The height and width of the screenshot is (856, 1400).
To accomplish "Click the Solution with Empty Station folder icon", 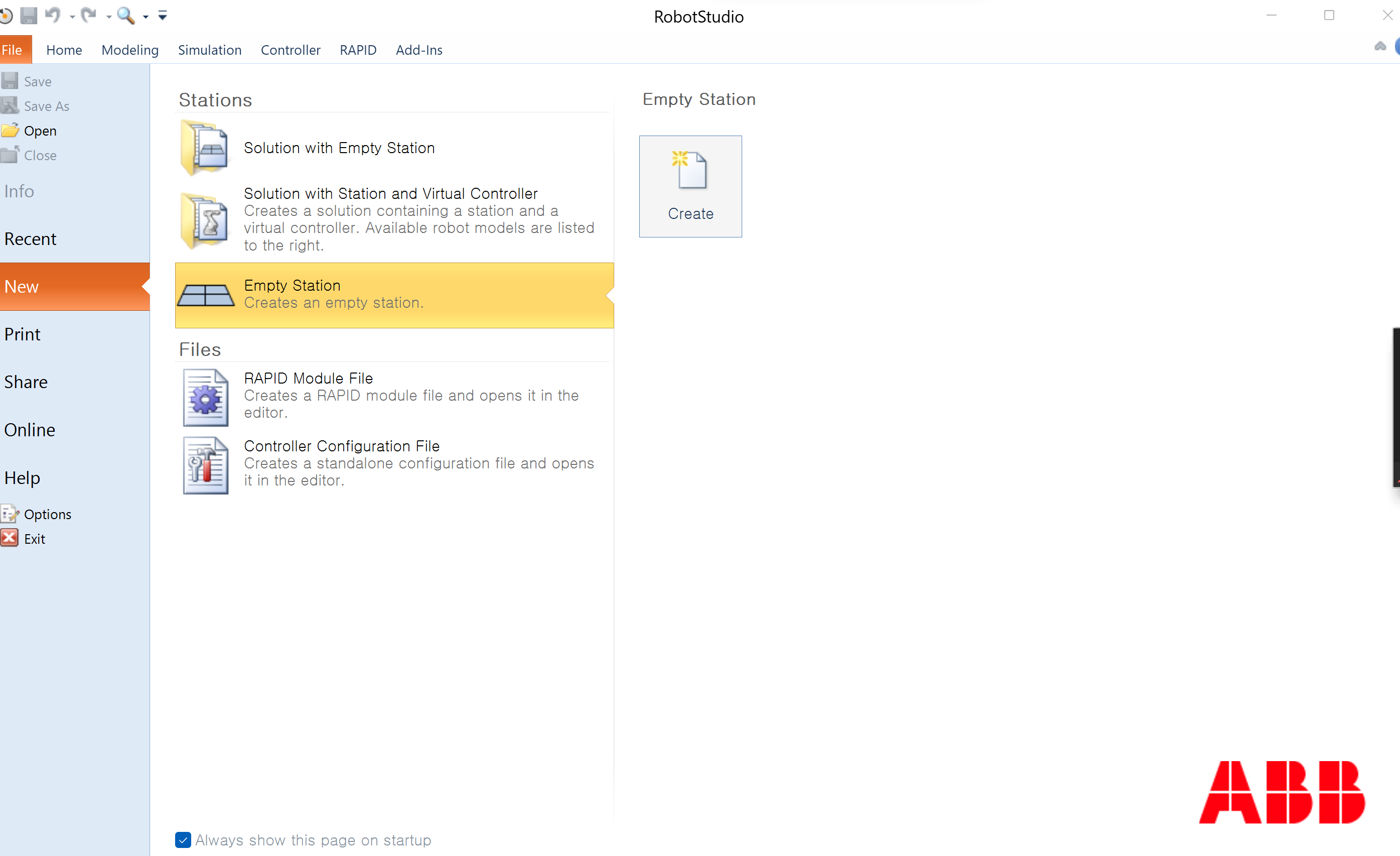I will (205, 148).
